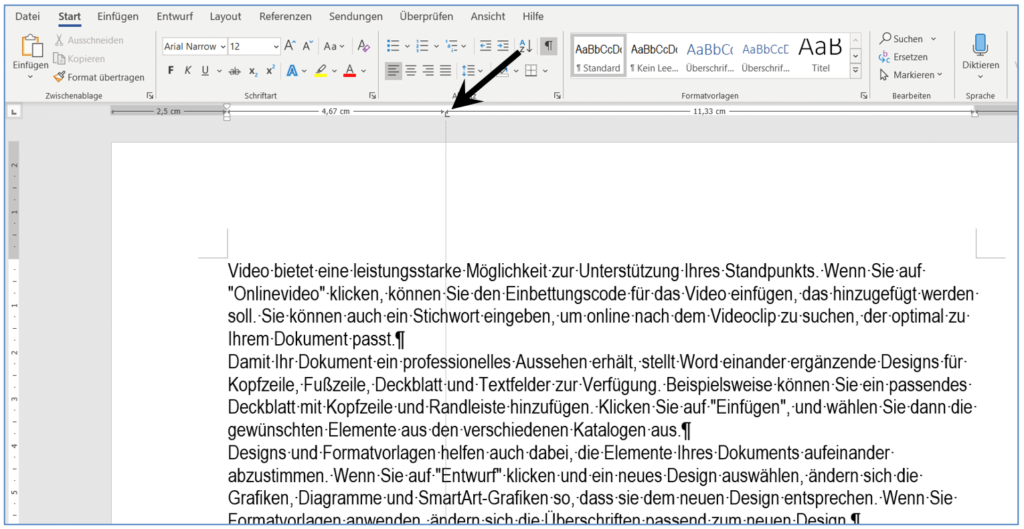Switch to Überprüfen tab
The height and width of the screenshot is (529, 1024).
427,16
